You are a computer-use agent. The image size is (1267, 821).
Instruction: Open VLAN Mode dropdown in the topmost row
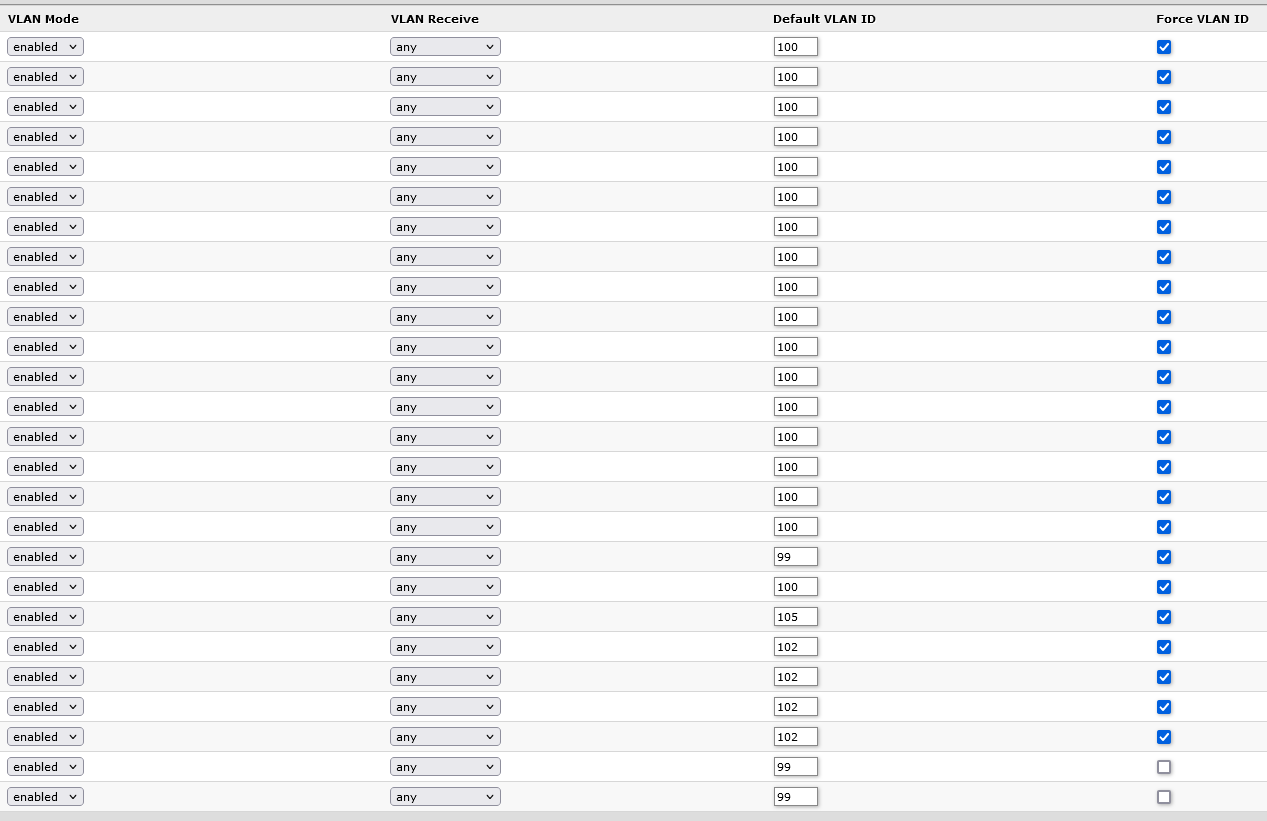(45, 47)
